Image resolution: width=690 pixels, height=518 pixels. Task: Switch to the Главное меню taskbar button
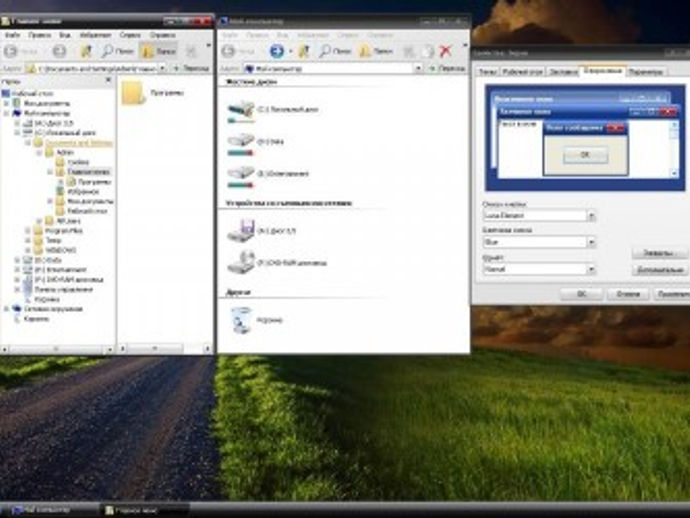coord(144,511)
